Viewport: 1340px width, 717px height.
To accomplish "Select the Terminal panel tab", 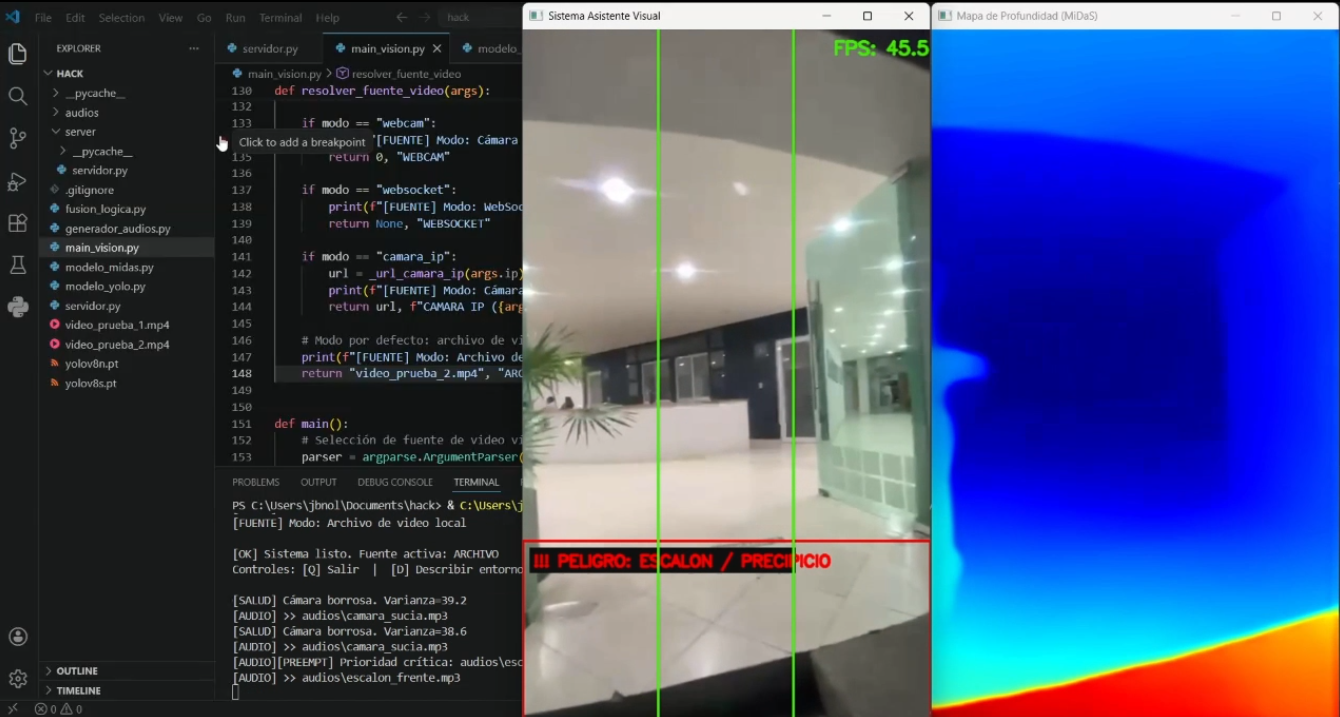I will (476, 482).
